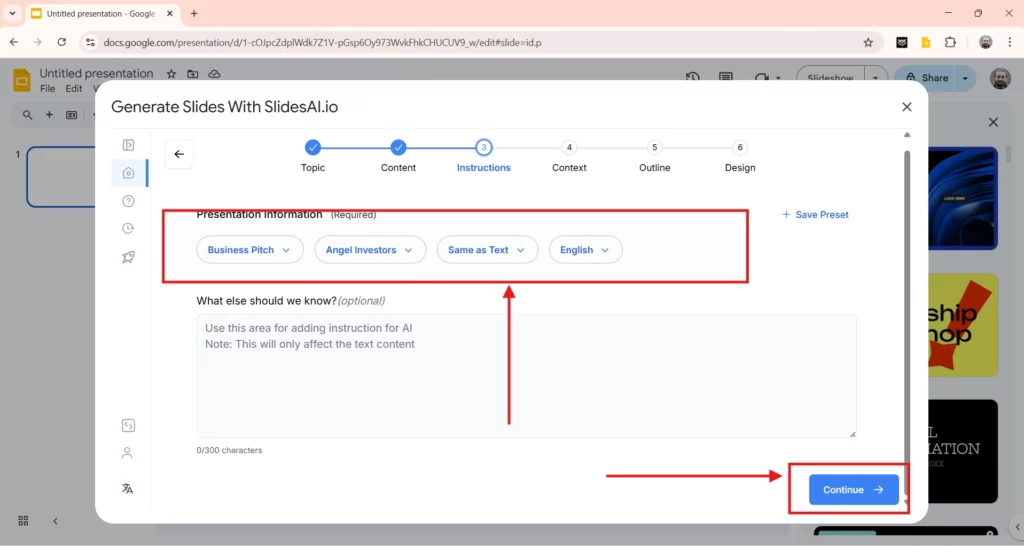This screenshot has width=1024, height=546.
Task: Click the user account icon in the SlidesAI sidebar
Action: tap(127, 453)
